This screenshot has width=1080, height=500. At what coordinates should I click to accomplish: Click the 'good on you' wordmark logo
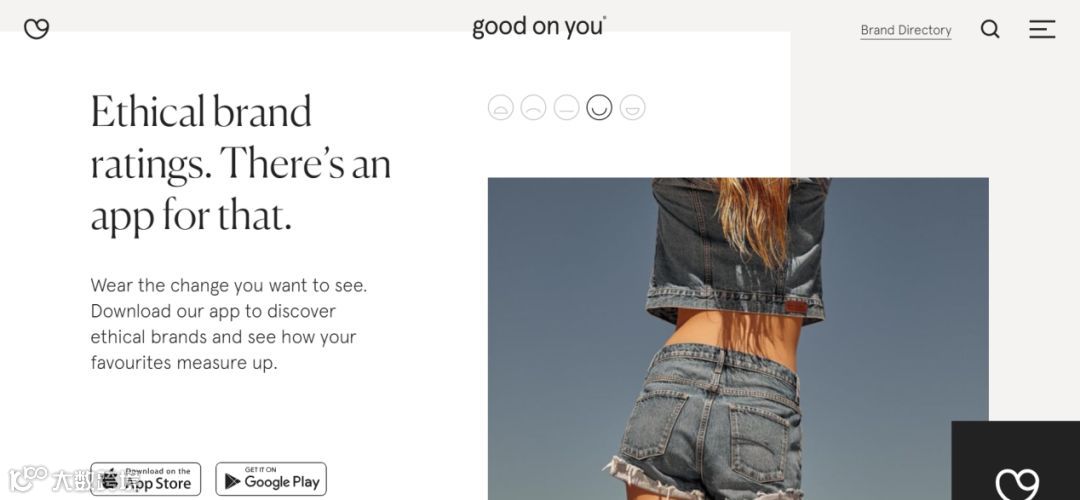pyautogui.click(x=539, y=28)
